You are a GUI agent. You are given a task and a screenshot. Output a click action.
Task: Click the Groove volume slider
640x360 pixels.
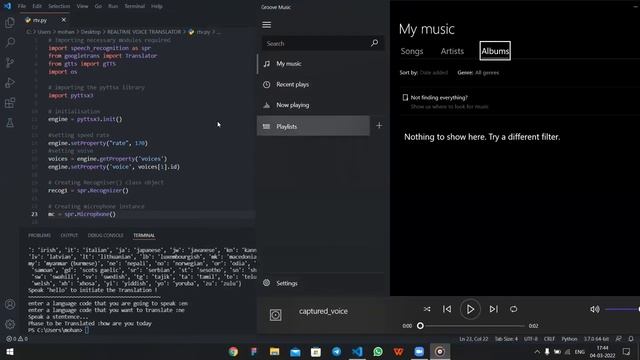click(622, 309)
